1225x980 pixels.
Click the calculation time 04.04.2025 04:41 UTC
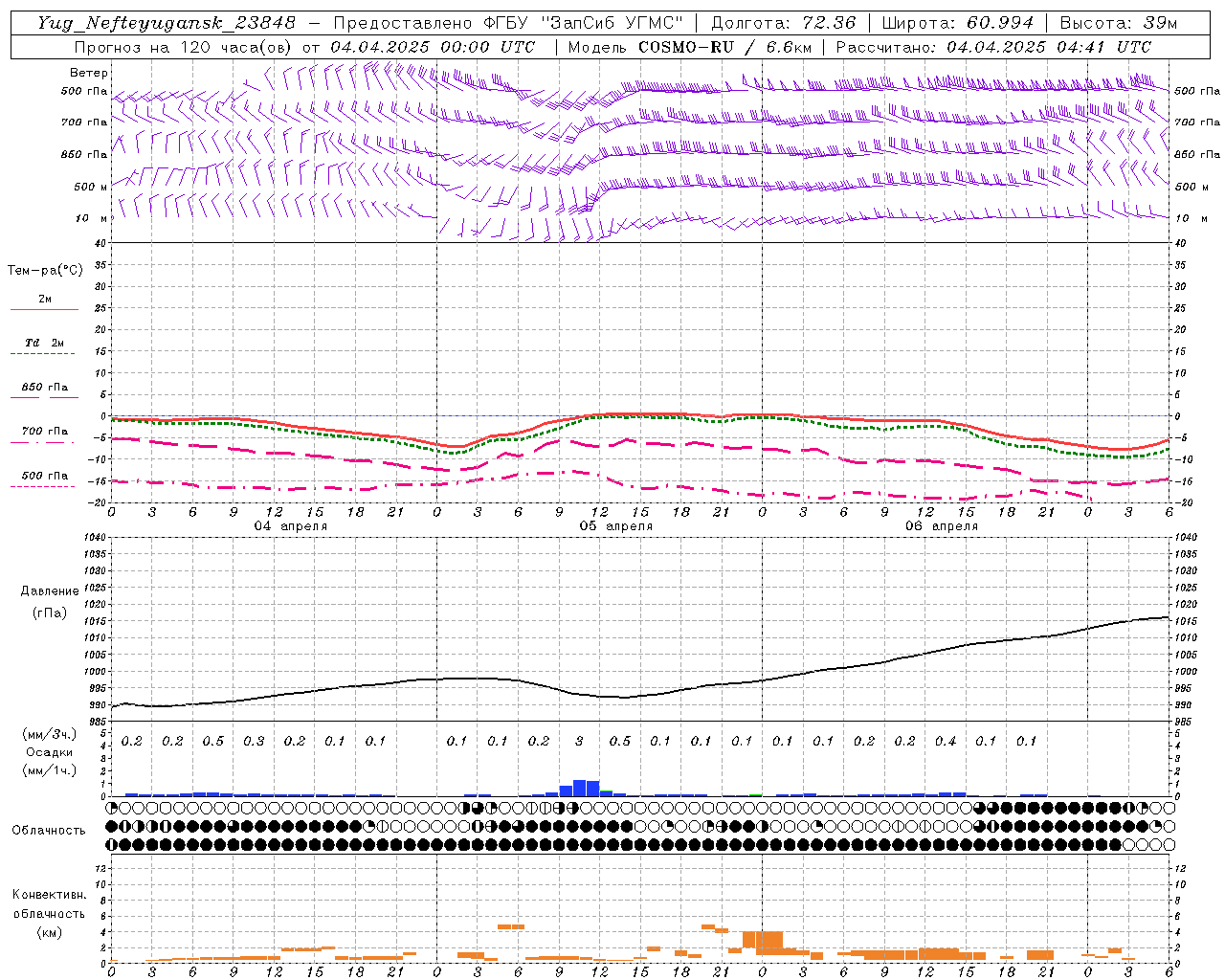point(1049,47)
